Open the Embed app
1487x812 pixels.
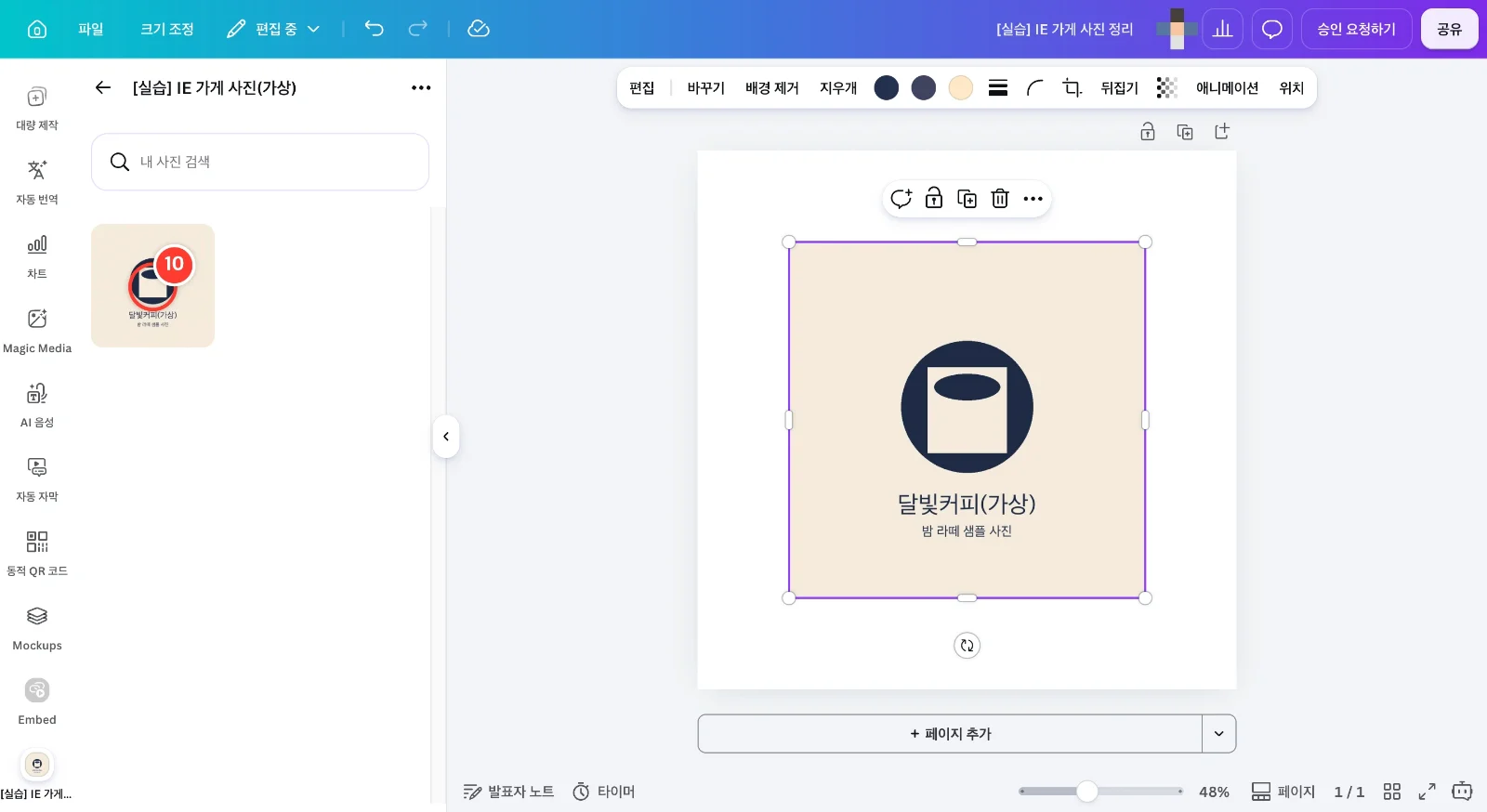pyautogui.click(x=37, y=701)
